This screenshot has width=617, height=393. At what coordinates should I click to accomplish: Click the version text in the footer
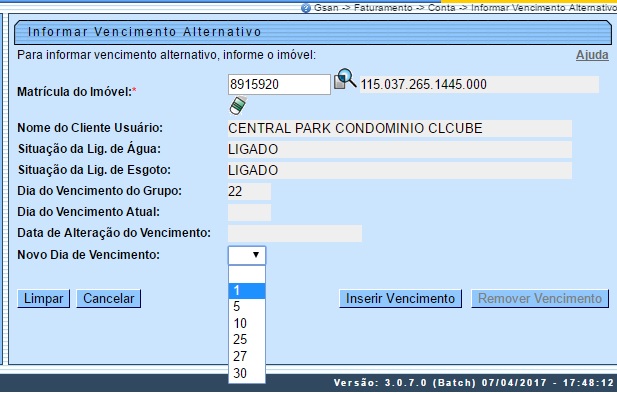click(x=473, y=383)
